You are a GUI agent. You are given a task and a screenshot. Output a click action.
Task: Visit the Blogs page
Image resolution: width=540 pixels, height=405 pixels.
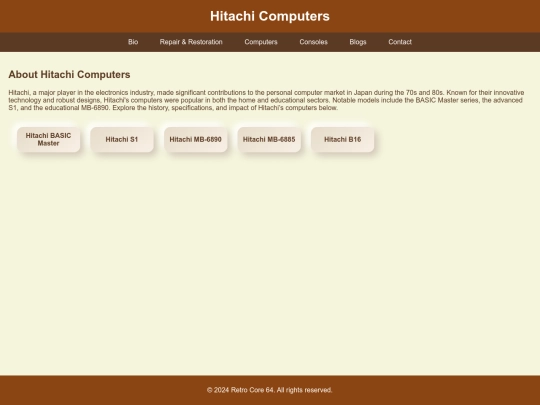358,42
